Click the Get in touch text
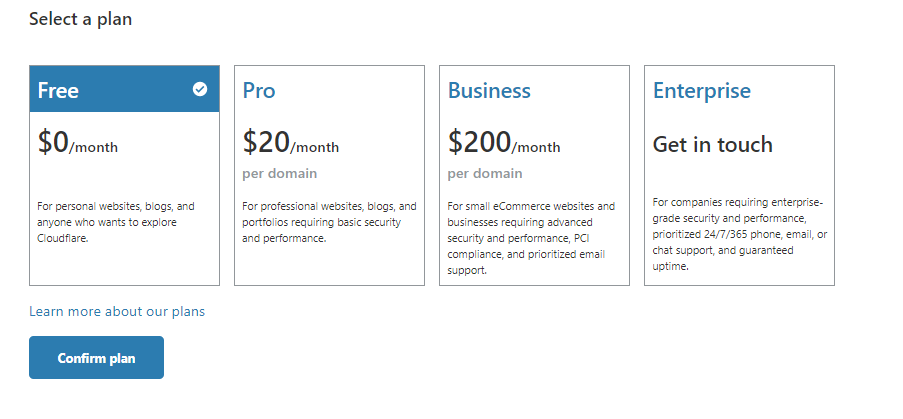Viewport: 903px width, 419px height. (x=712, y=144)
